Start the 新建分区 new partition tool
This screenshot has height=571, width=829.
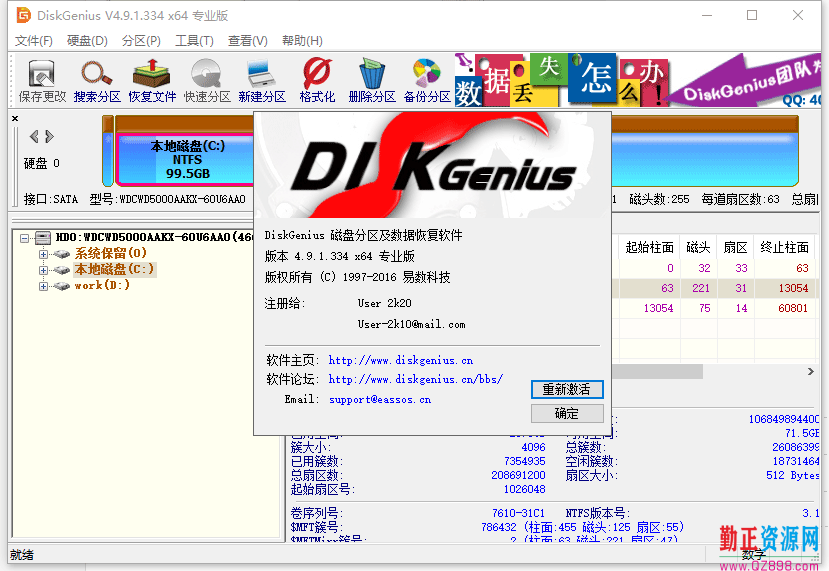click(x=262, y=81)
